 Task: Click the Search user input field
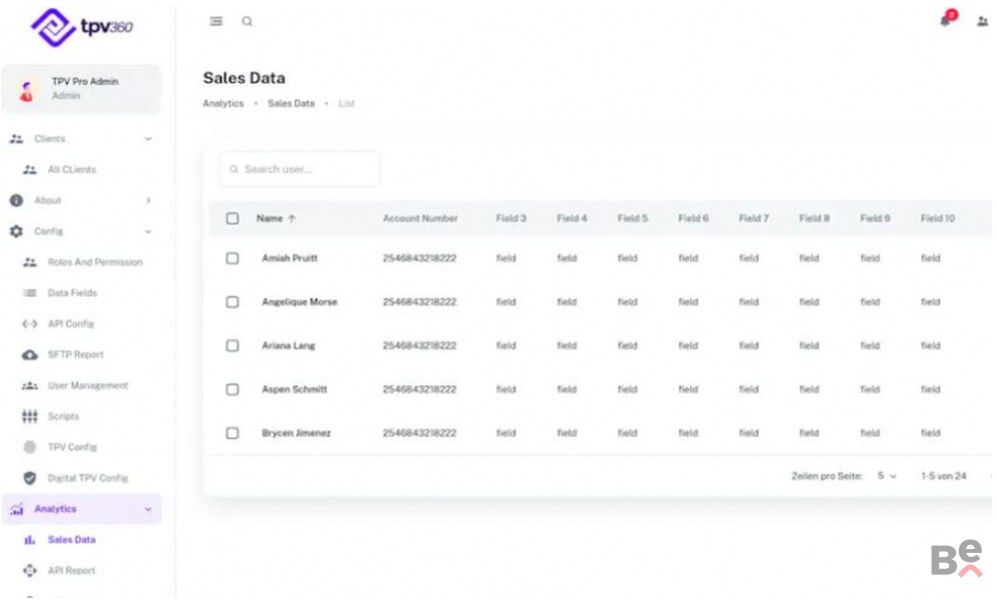point(305,169)
